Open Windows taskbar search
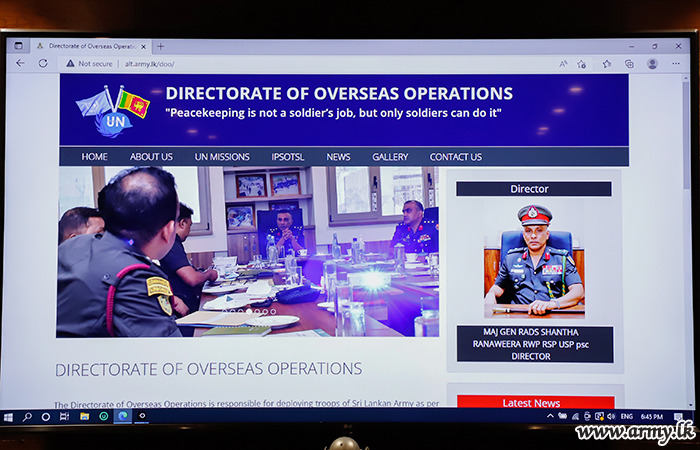The image size is (700, 450). [x=27, y=417]
